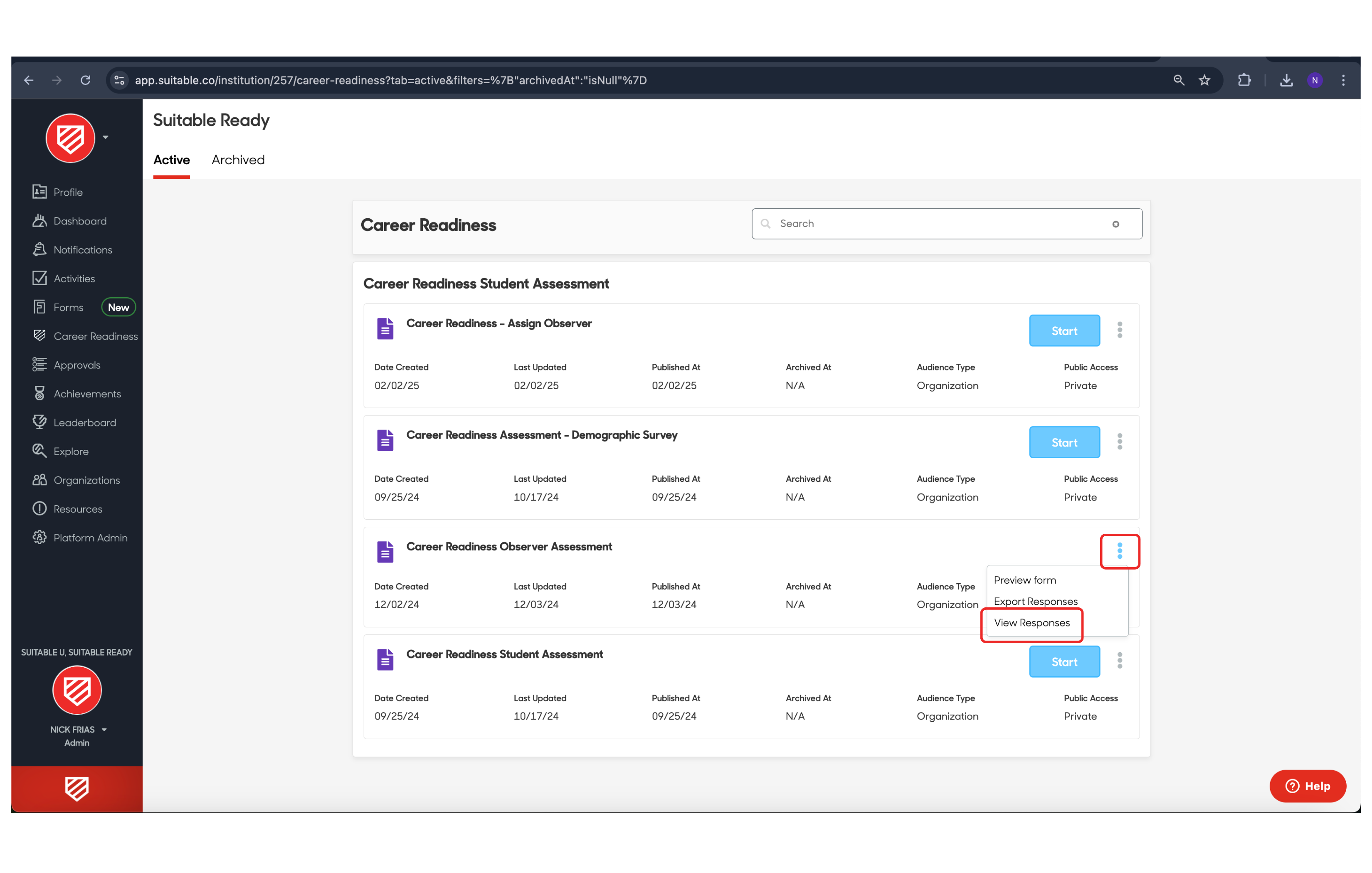Reload the page

(x=86, y=80)
